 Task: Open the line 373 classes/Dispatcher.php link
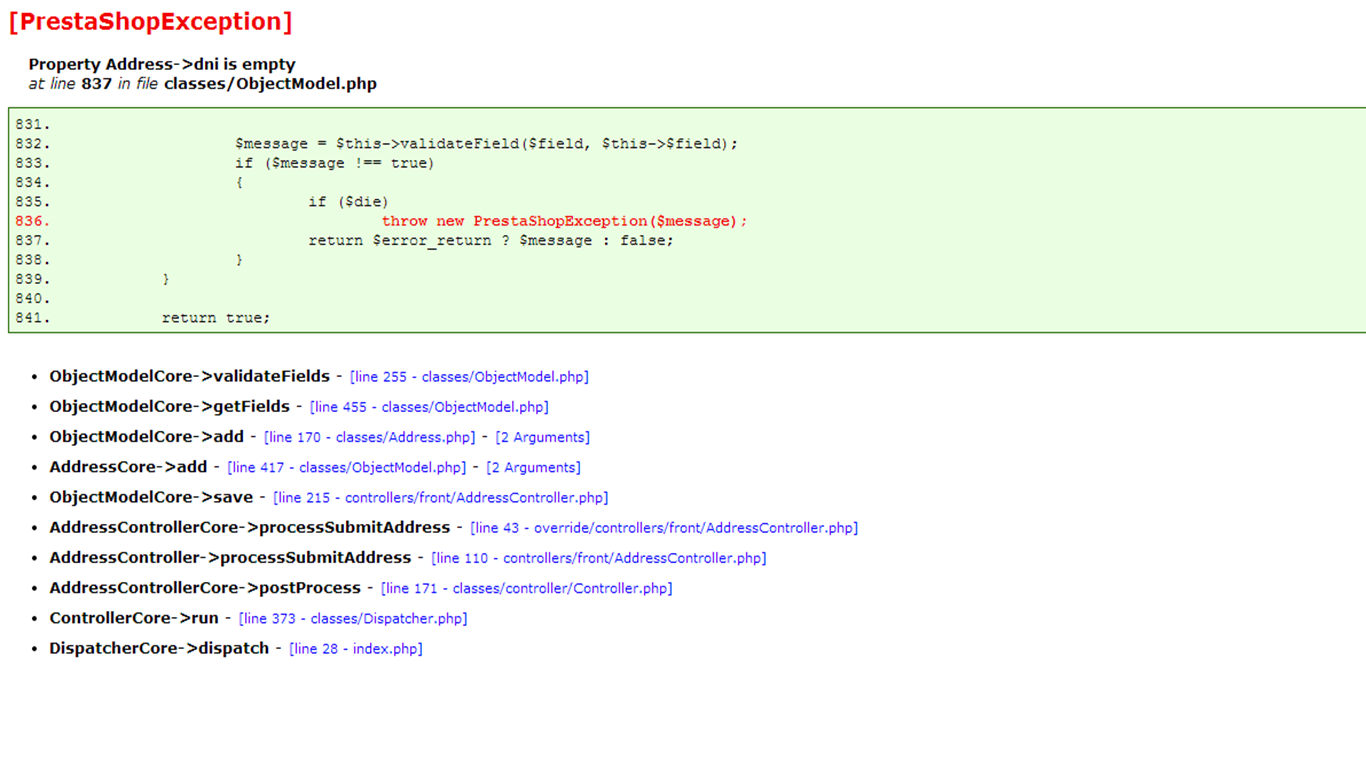pos(353,618)
